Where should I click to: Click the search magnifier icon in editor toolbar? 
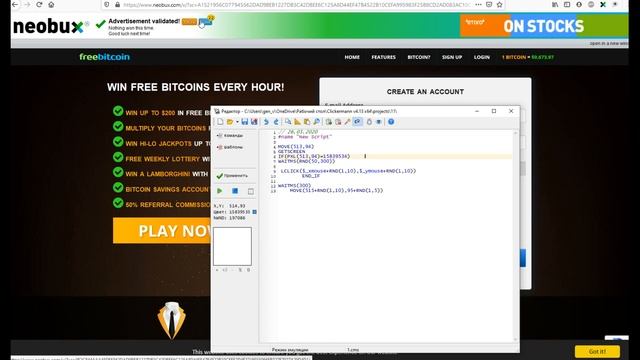pos(288,122)
